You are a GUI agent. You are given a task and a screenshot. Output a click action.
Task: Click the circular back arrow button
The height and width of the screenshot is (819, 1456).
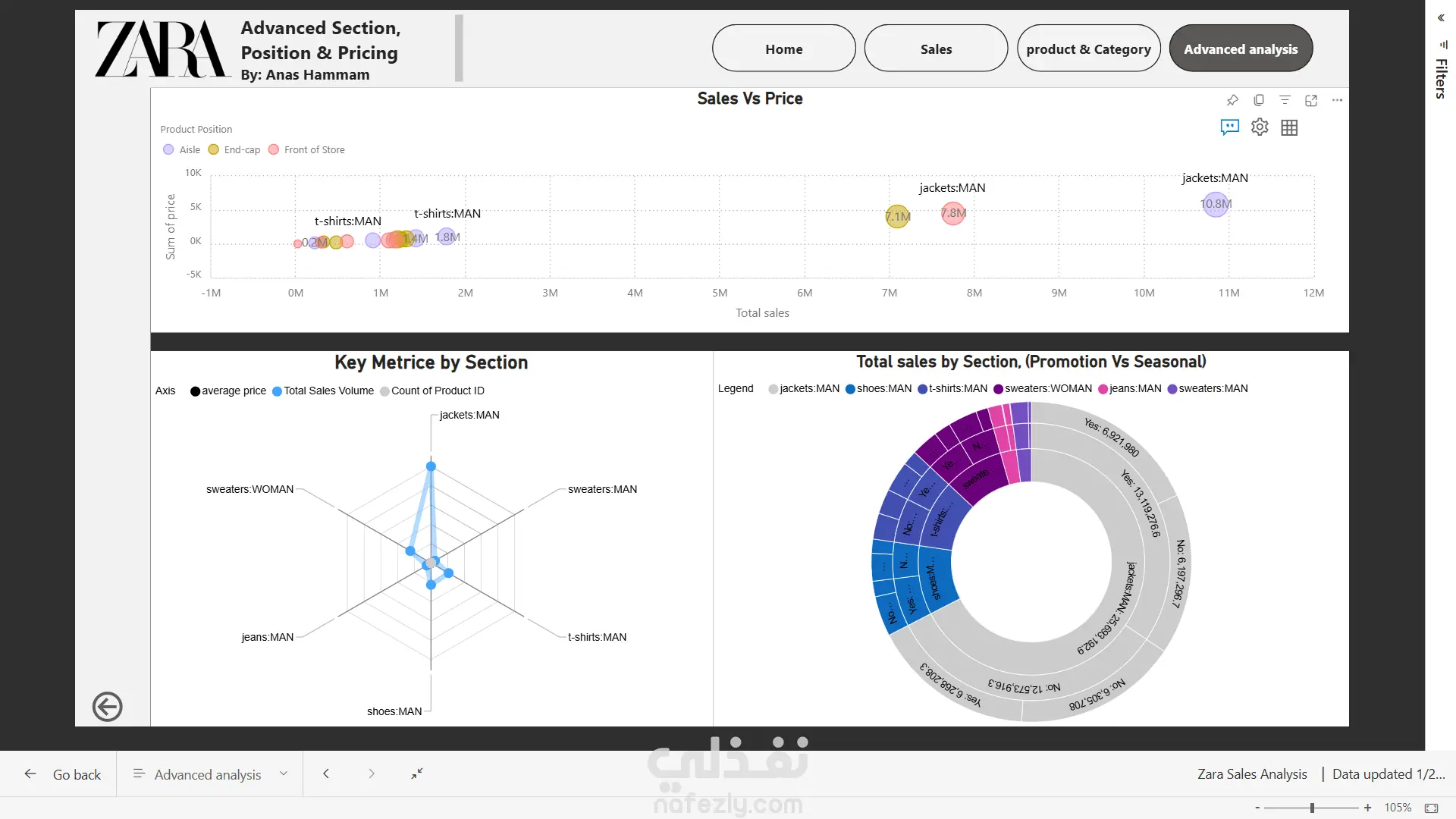108,707
